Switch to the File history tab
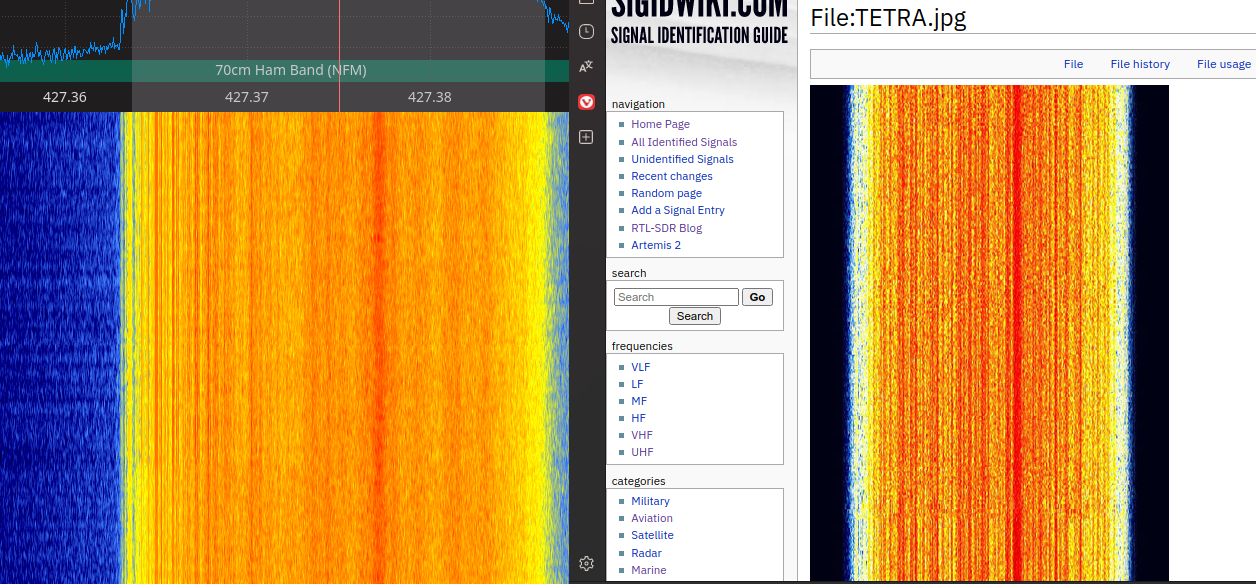Image resolution: width=1256 pixels, height=584 pixels. tap(1139, 64)
